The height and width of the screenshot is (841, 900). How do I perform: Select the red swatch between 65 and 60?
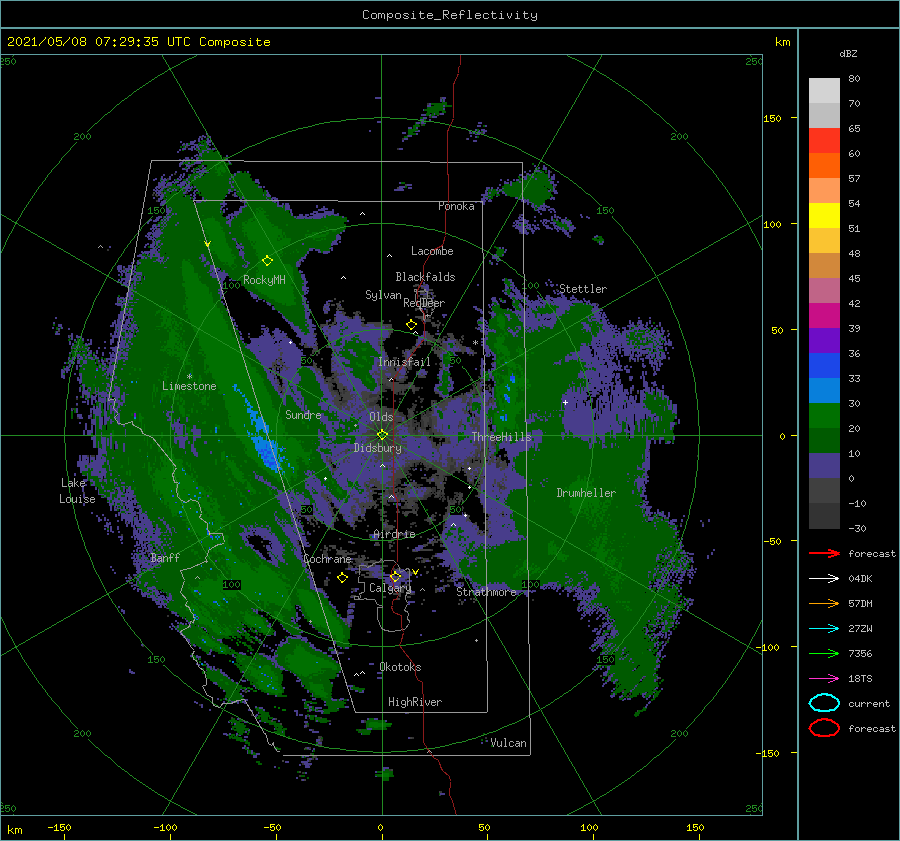coord(824,141)
